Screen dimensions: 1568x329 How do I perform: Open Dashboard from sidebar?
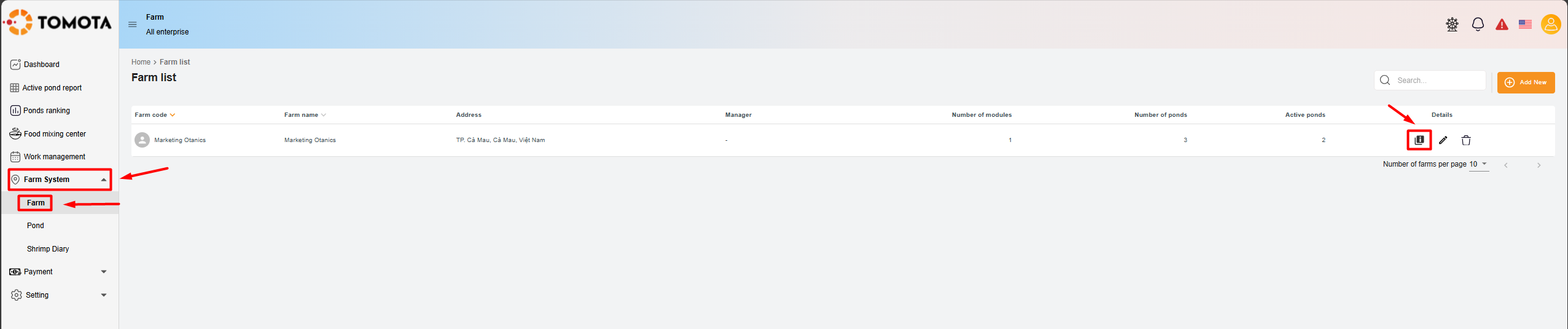coord(41,65)
